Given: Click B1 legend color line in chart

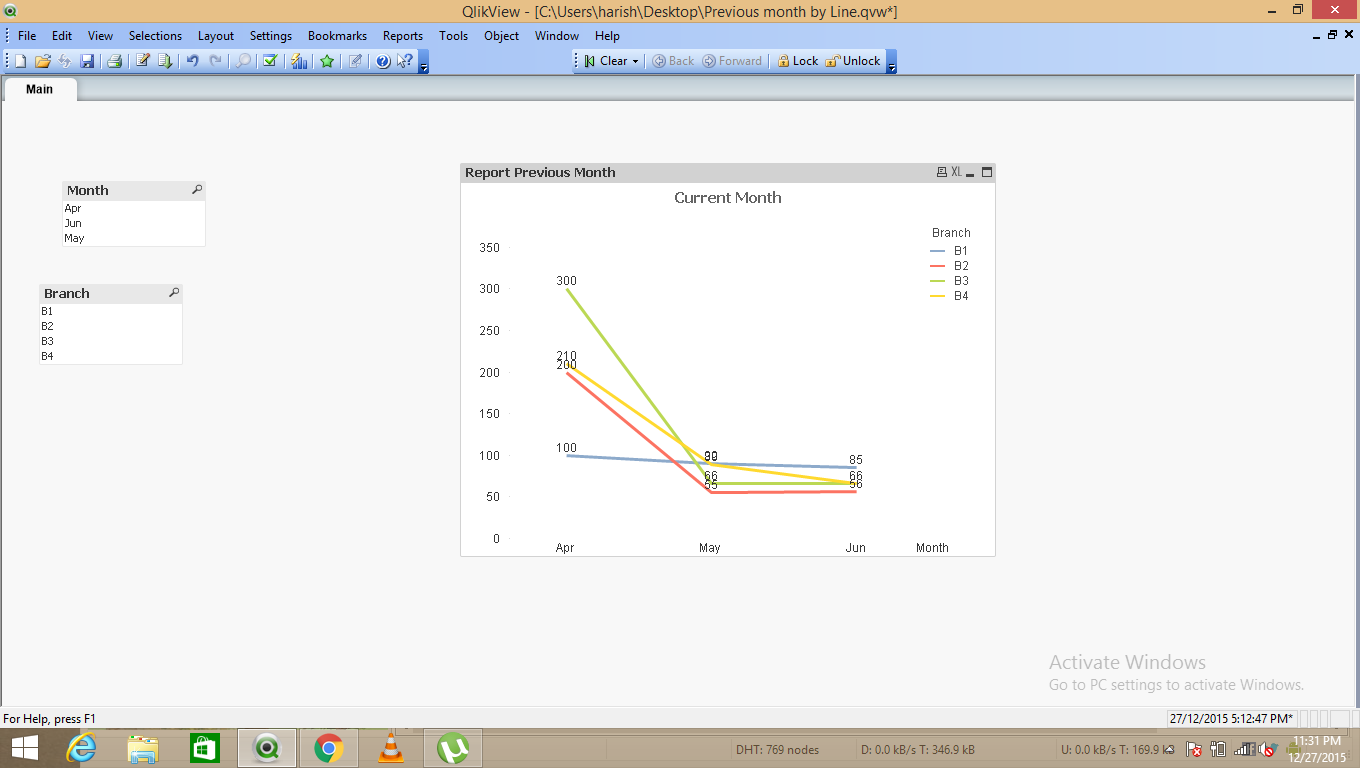Looking at the screenshot, I should [x=937, y=251].
